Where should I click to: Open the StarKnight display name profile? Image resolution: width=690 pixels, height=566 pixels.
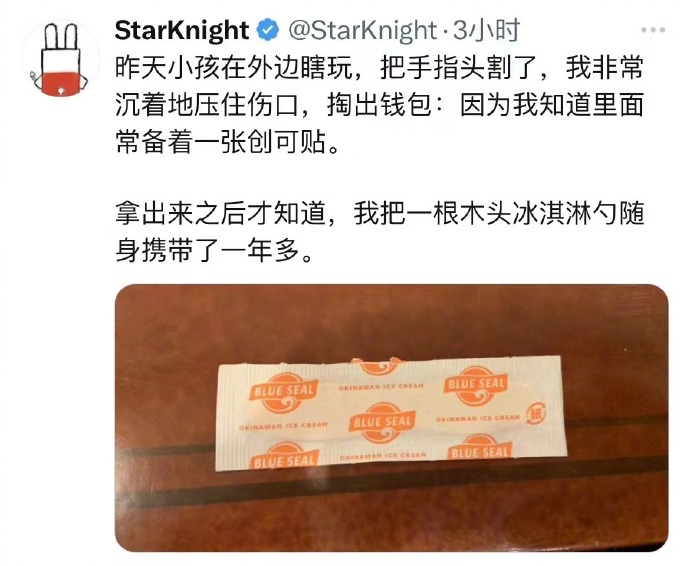(182, 30)
